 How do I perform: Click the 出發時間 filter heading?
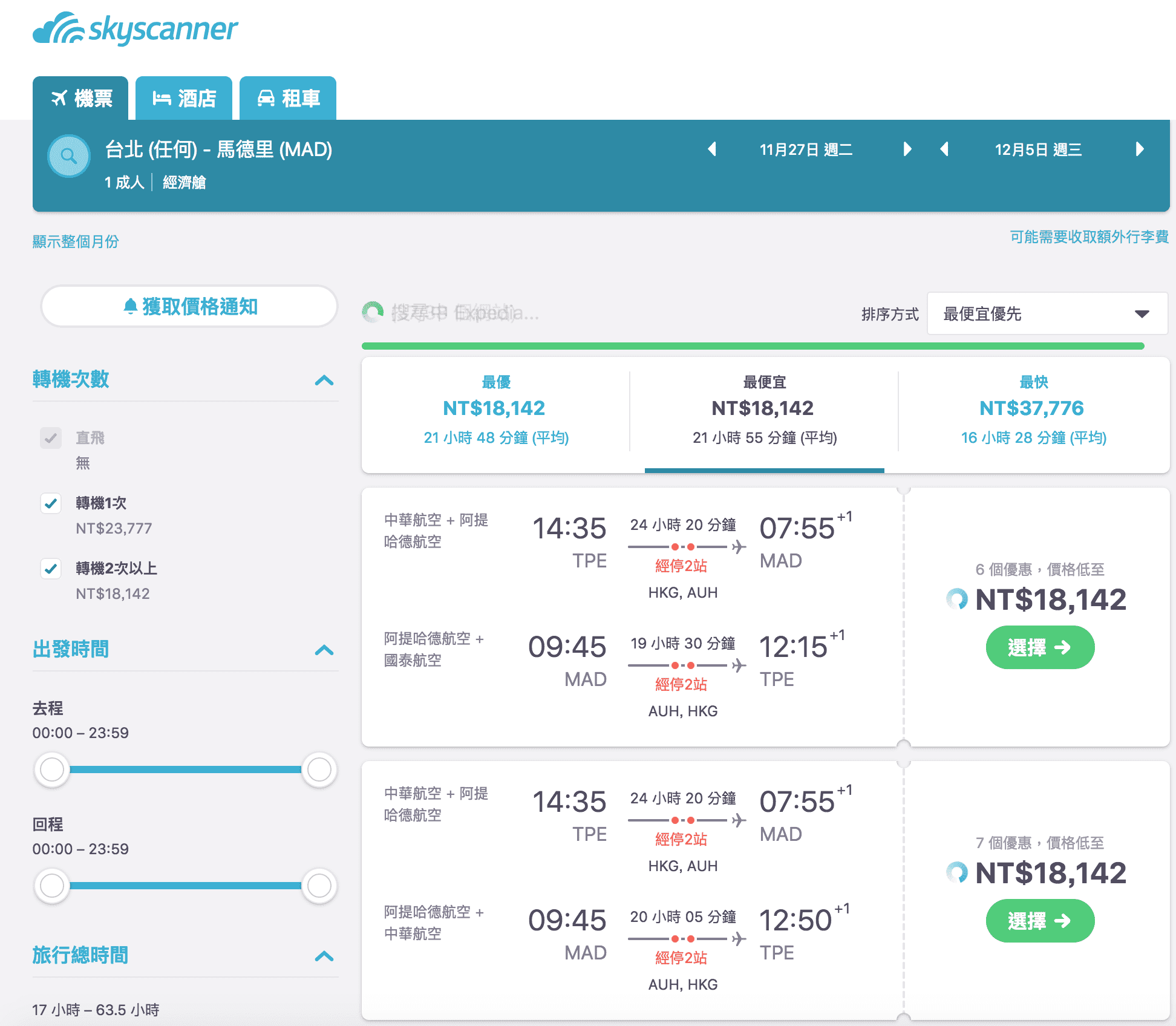[x=71, y=649]
